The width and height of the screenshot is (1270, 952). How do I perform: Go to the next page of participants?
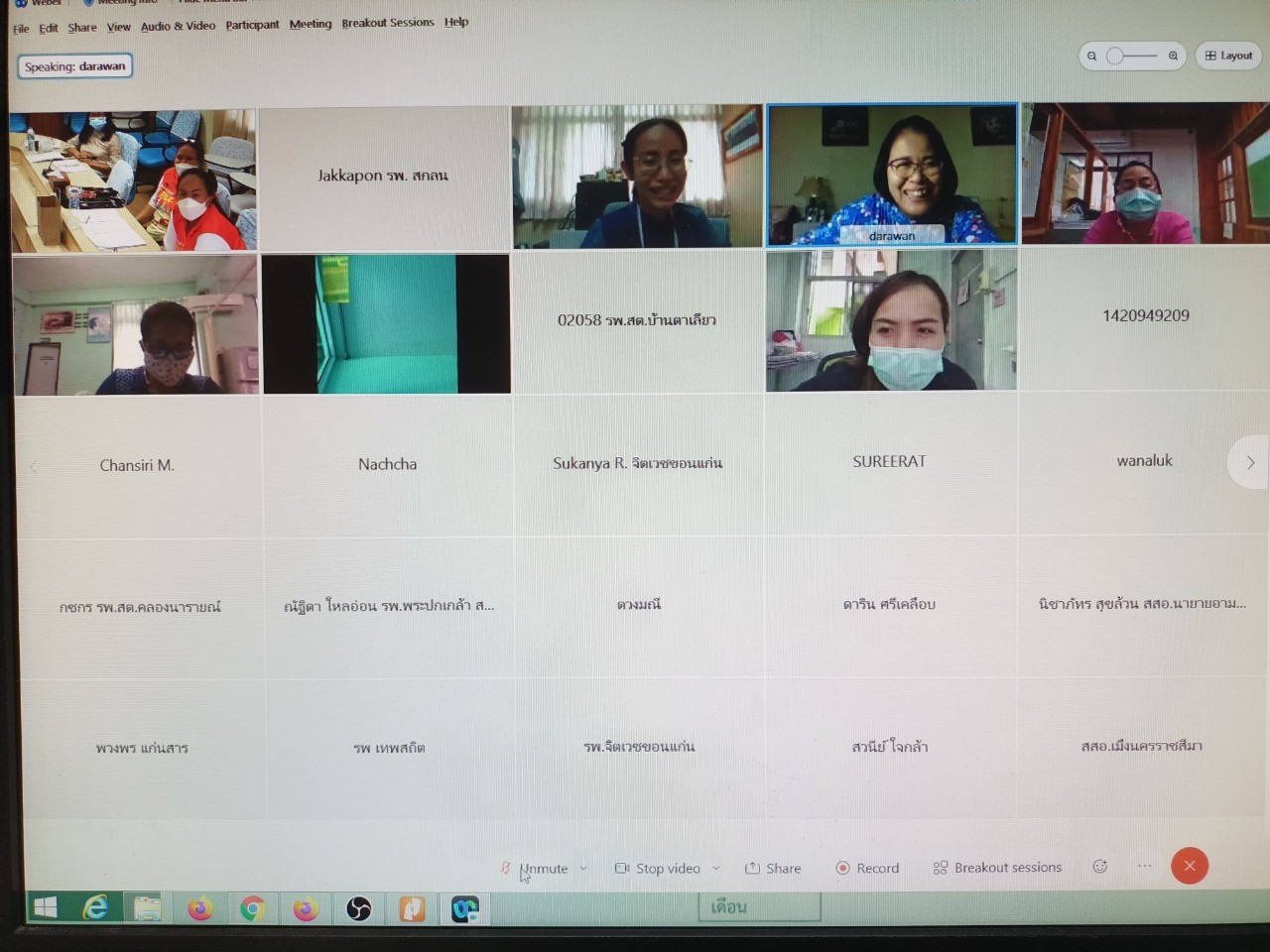pos(1249,462)
